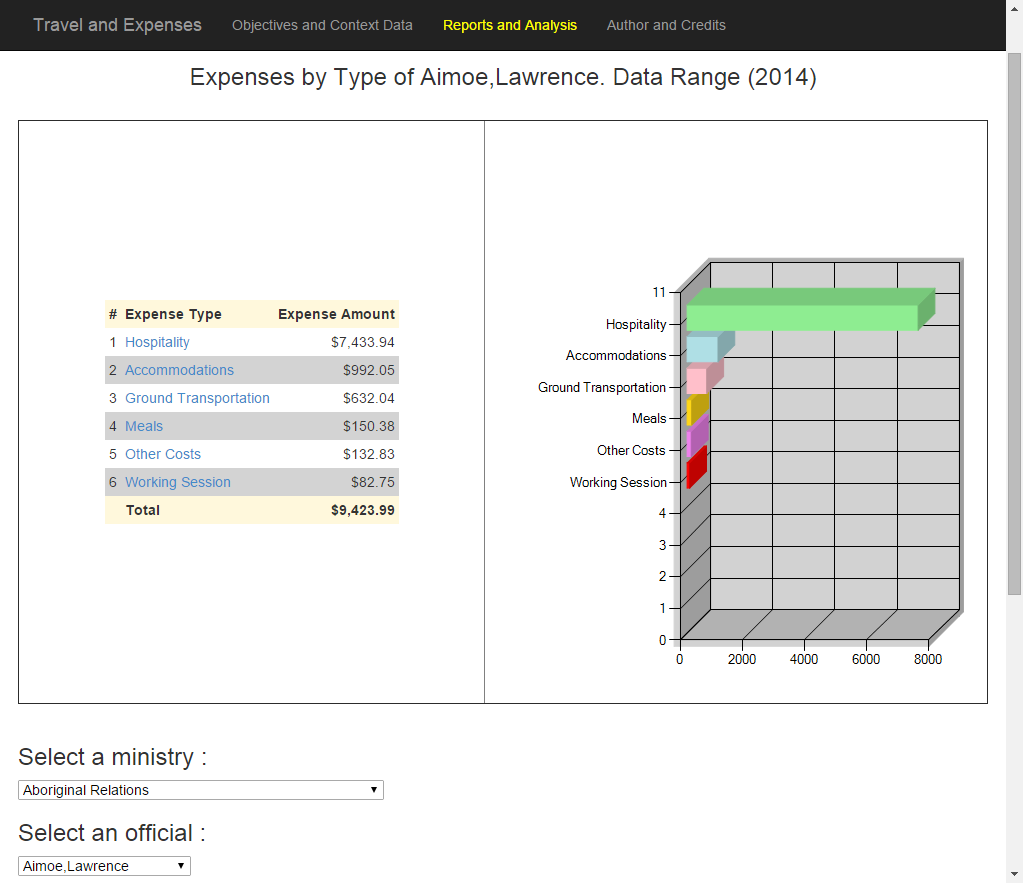
Task: Click the $82.75 Working Session amount
Action: click(x=373, y=482)
